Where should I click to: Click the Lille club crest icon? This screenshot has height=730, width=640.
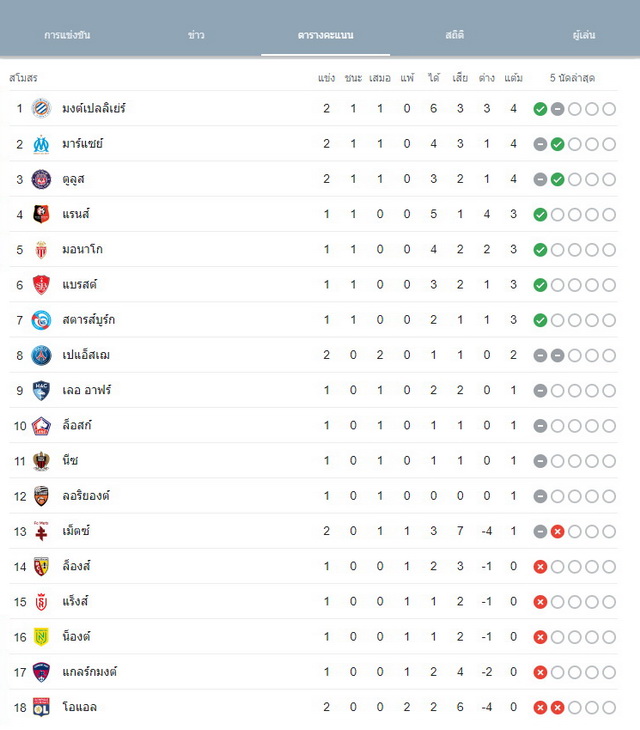(x=41, y=426)
